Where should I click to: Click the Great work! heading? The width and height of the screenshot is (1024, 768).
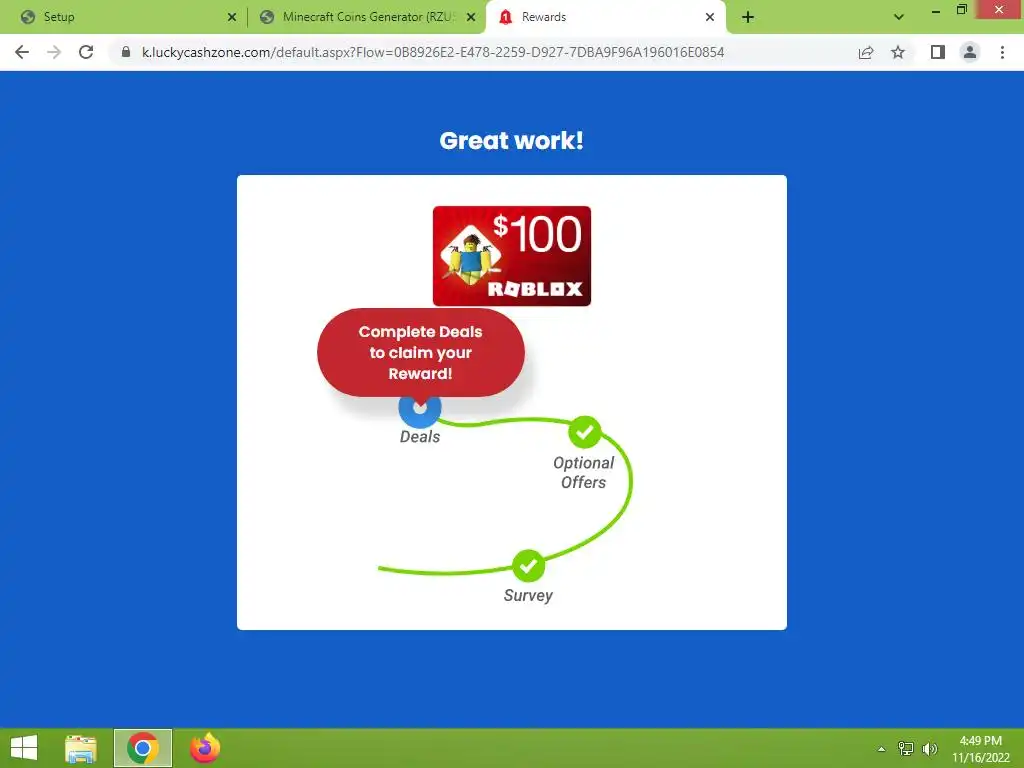tap(511, 140)
